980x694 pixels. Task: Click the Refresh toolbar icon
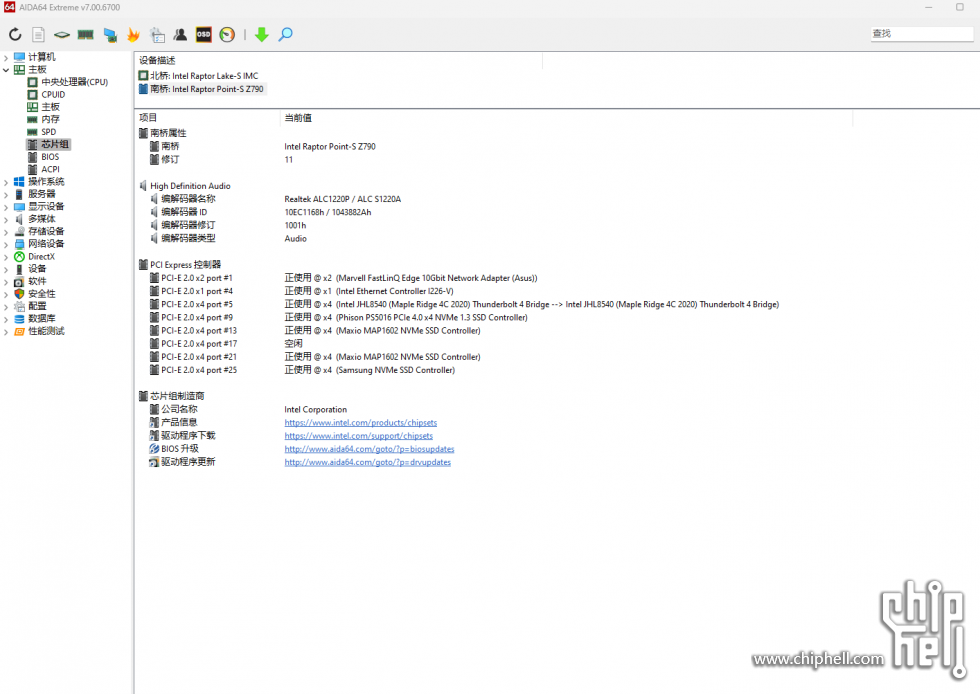pos(15,34)
